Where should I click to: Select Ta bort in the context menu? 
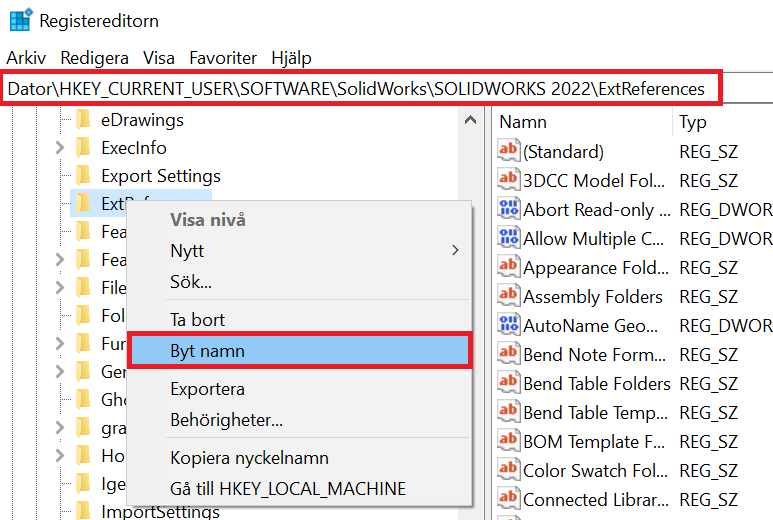pos(300,320)
